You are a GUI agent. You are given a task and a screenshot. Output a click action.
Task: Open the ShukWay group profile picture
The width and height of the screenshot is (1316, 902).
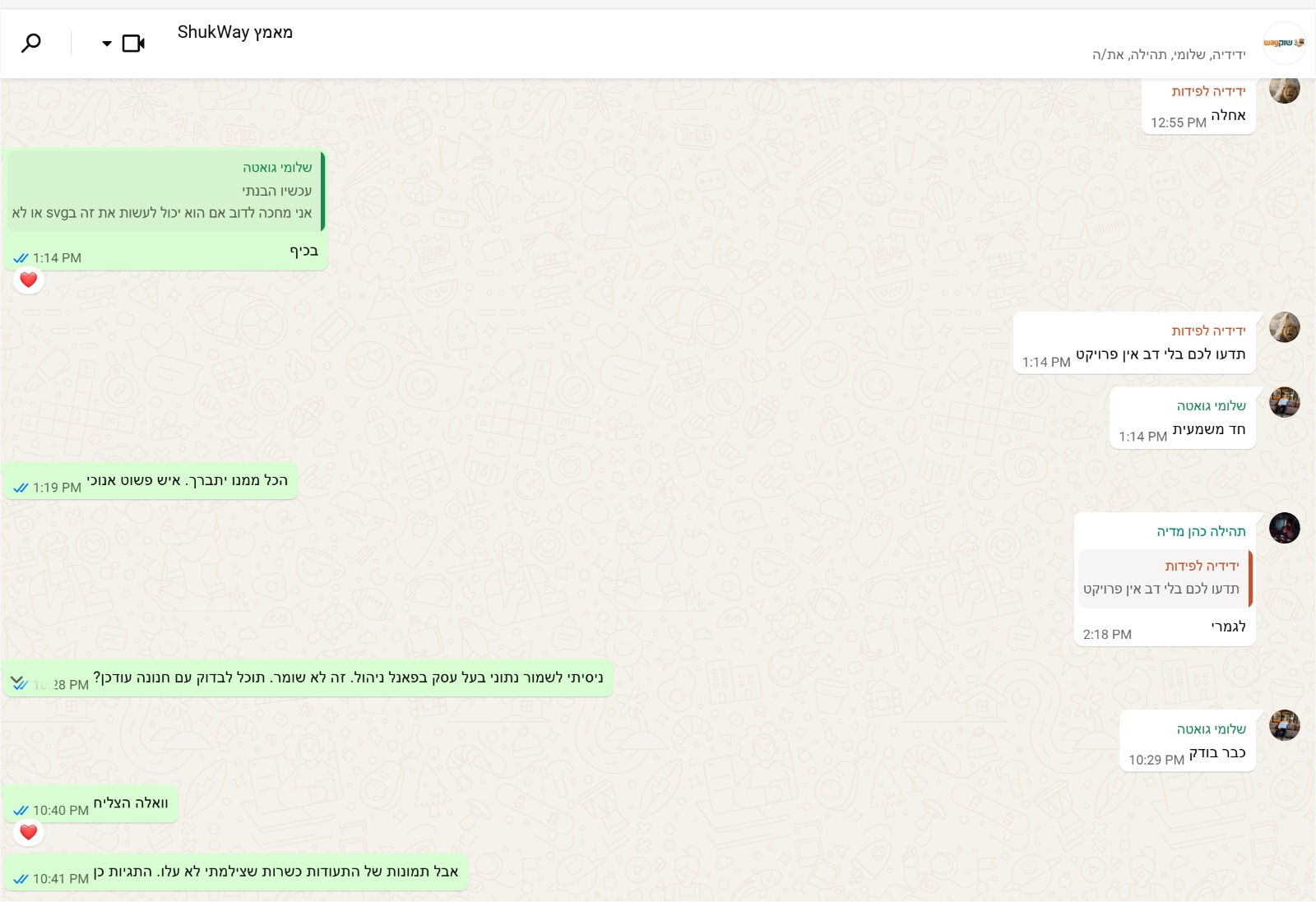click(1284, 43)
